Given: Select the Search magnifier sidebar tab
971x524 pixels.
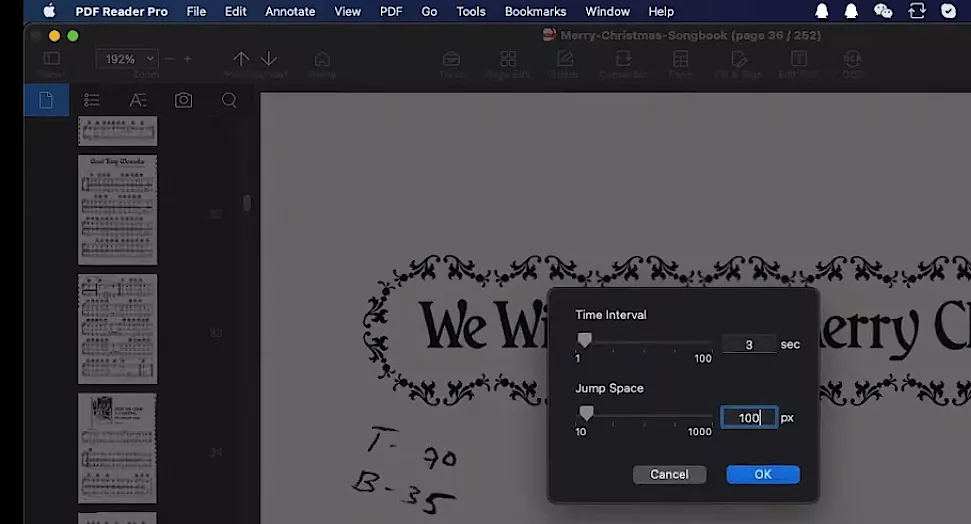Looking at the screenshot, I should coord(229,100).
